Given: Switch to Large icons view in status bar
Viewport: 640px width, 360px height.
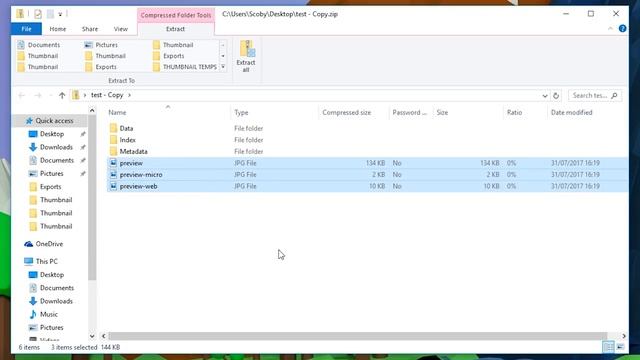Looking at the screenshot, I should pyautogui.click(x=620, y=347).
